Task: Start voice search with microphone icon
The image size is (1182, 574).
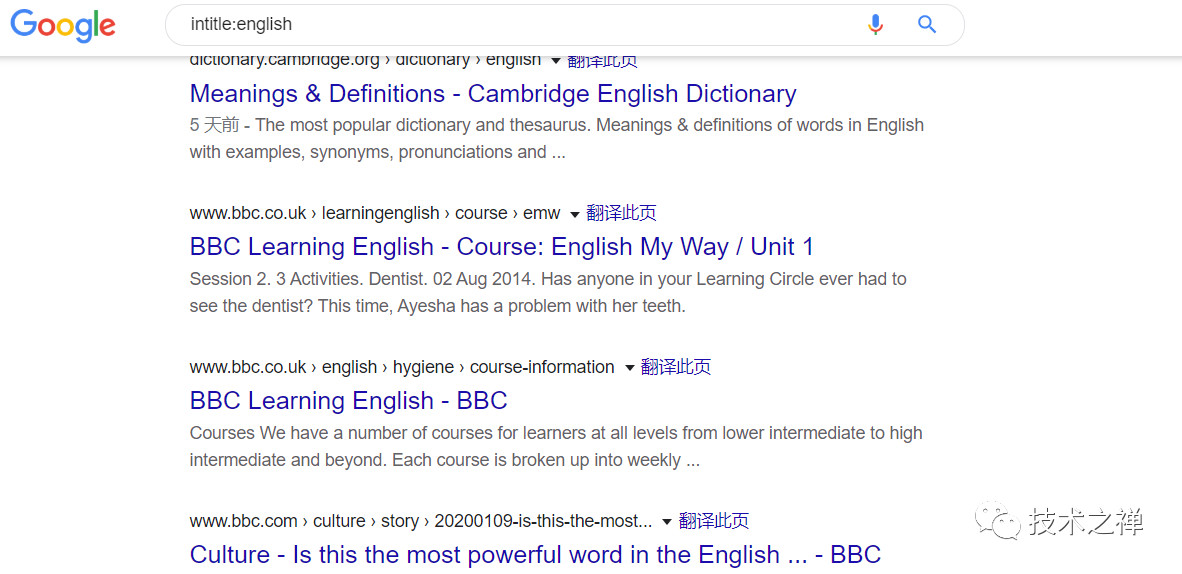Action: (x=875, y=24)
